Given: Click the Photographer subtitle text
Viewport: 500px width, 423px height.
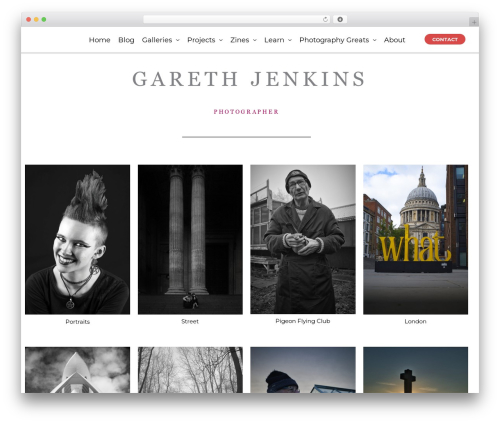Looking at the screenshot, I should (246, 112).
